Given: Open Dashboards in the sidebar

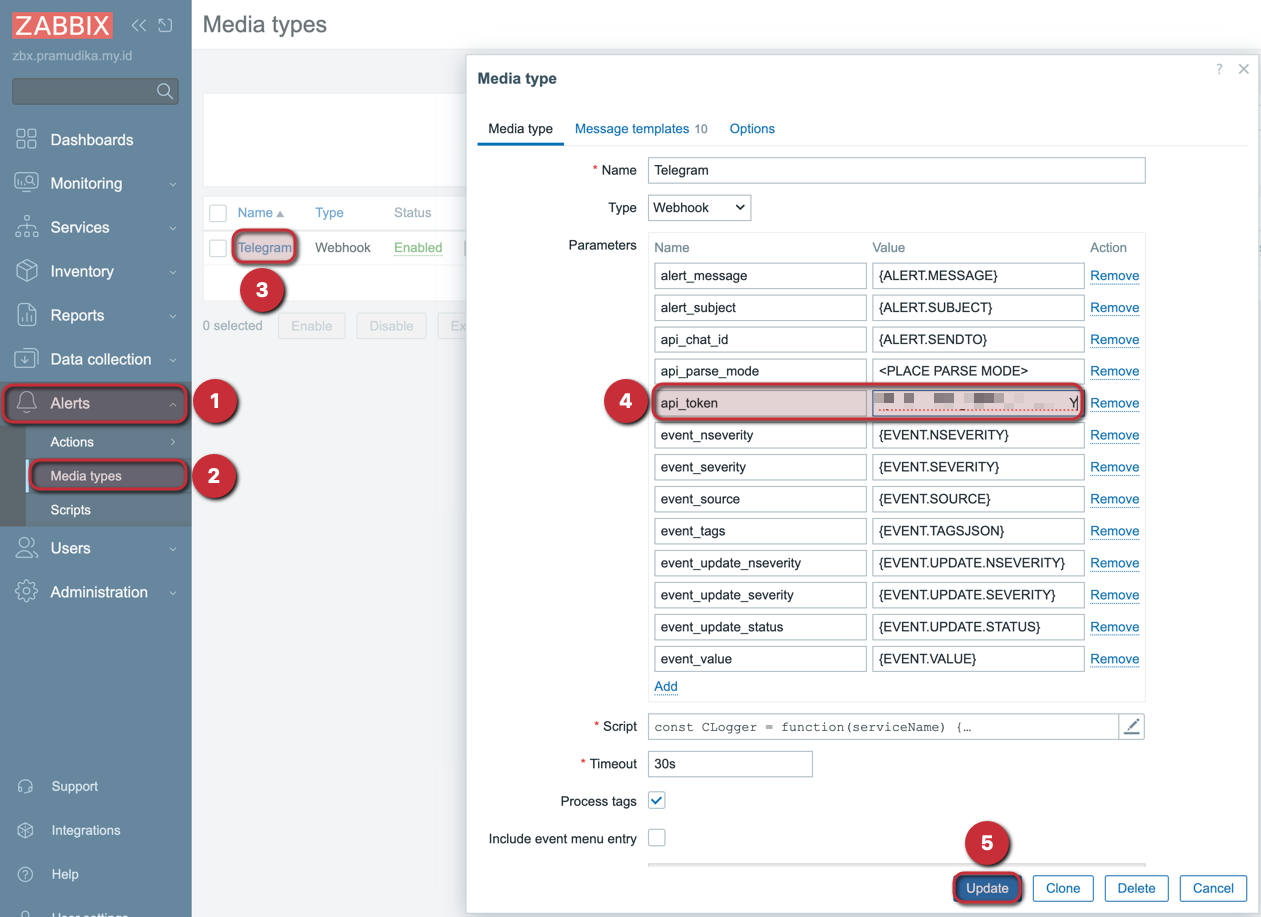Looking at the screenshot, I should 92,139.
